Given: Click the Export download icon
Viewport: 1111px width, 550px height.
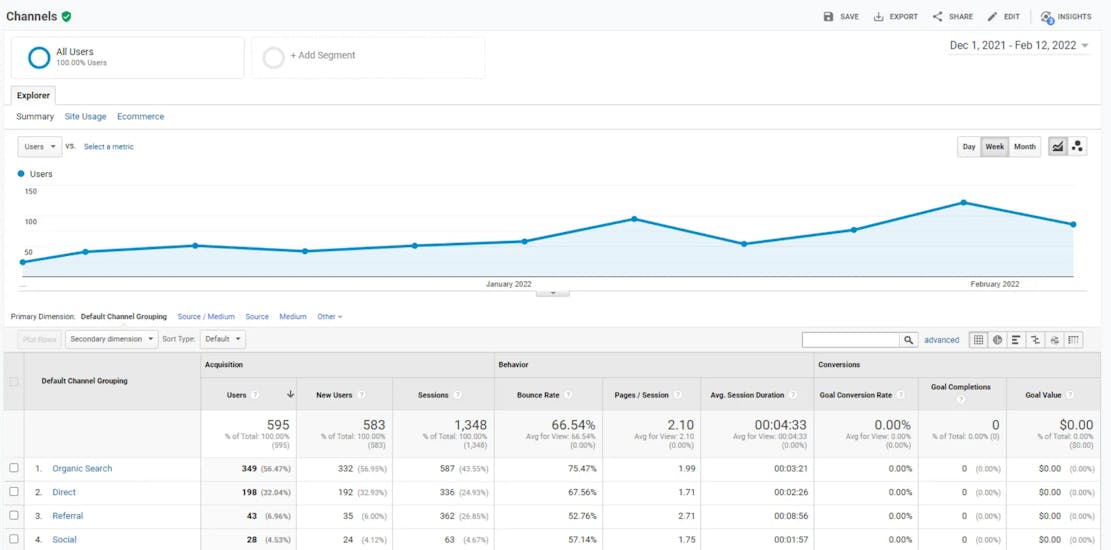Looking at the screenshot, I should 878,17.
